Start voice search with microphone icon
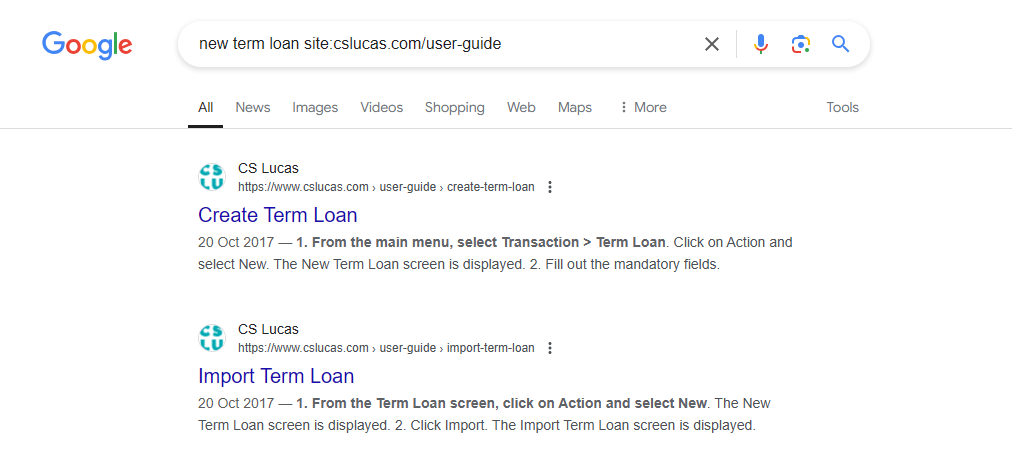The image size is (1012, 461). tap(761, 44)
